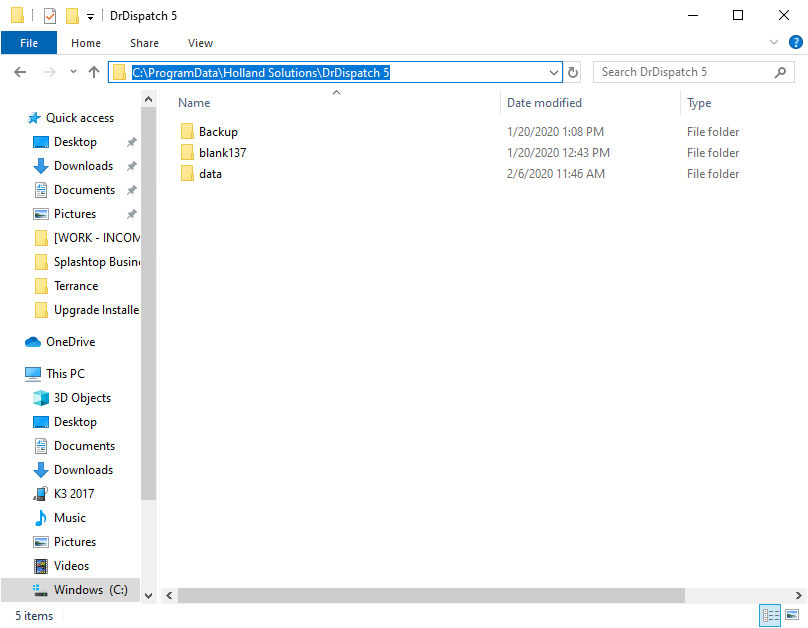This screenshot has height=628, width=808.
Task: Switch to the Home ribbon tab
Action: 86,43
